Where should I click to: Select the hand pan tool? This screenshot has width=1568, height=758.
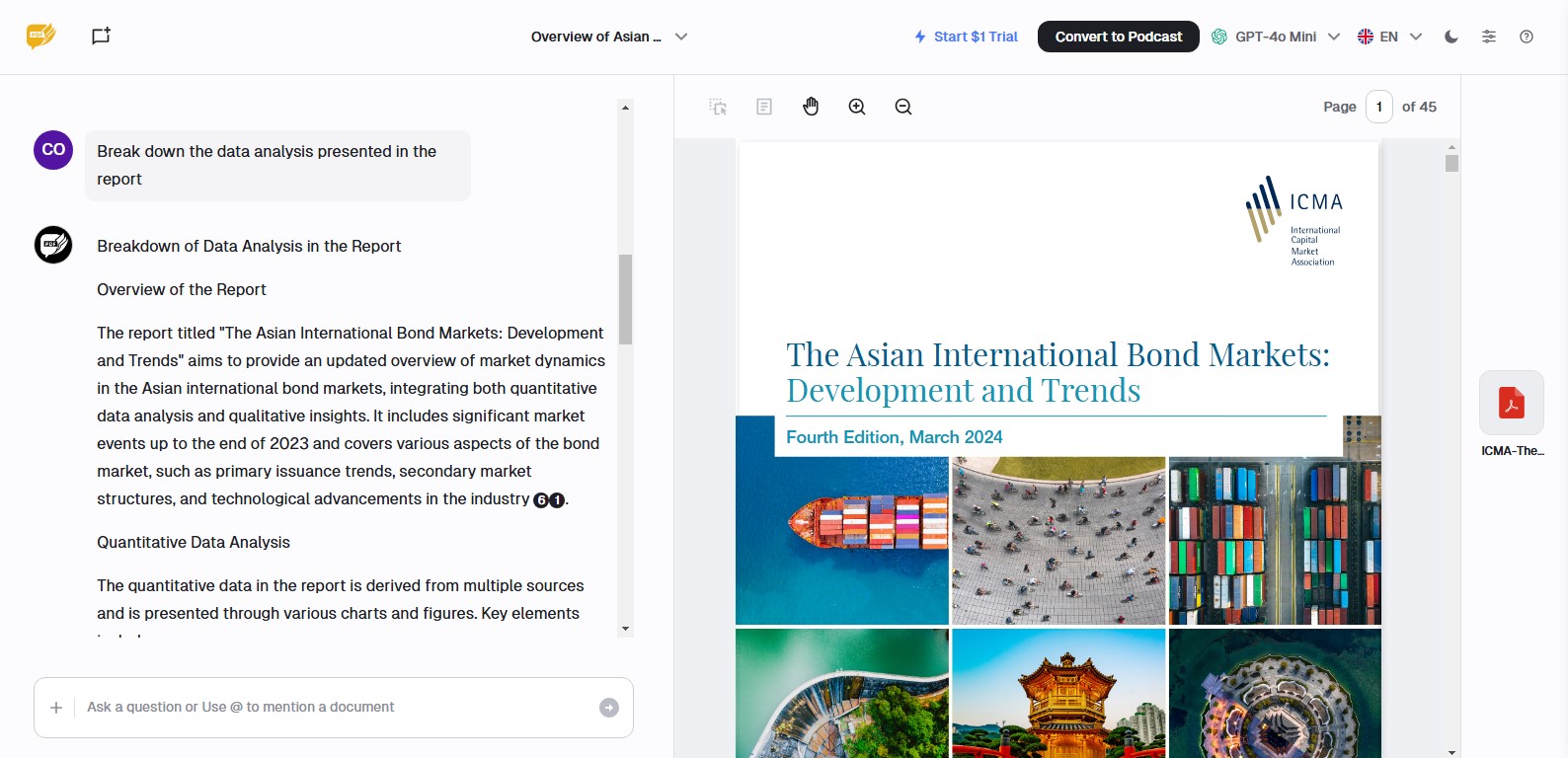tap(811, 107)
